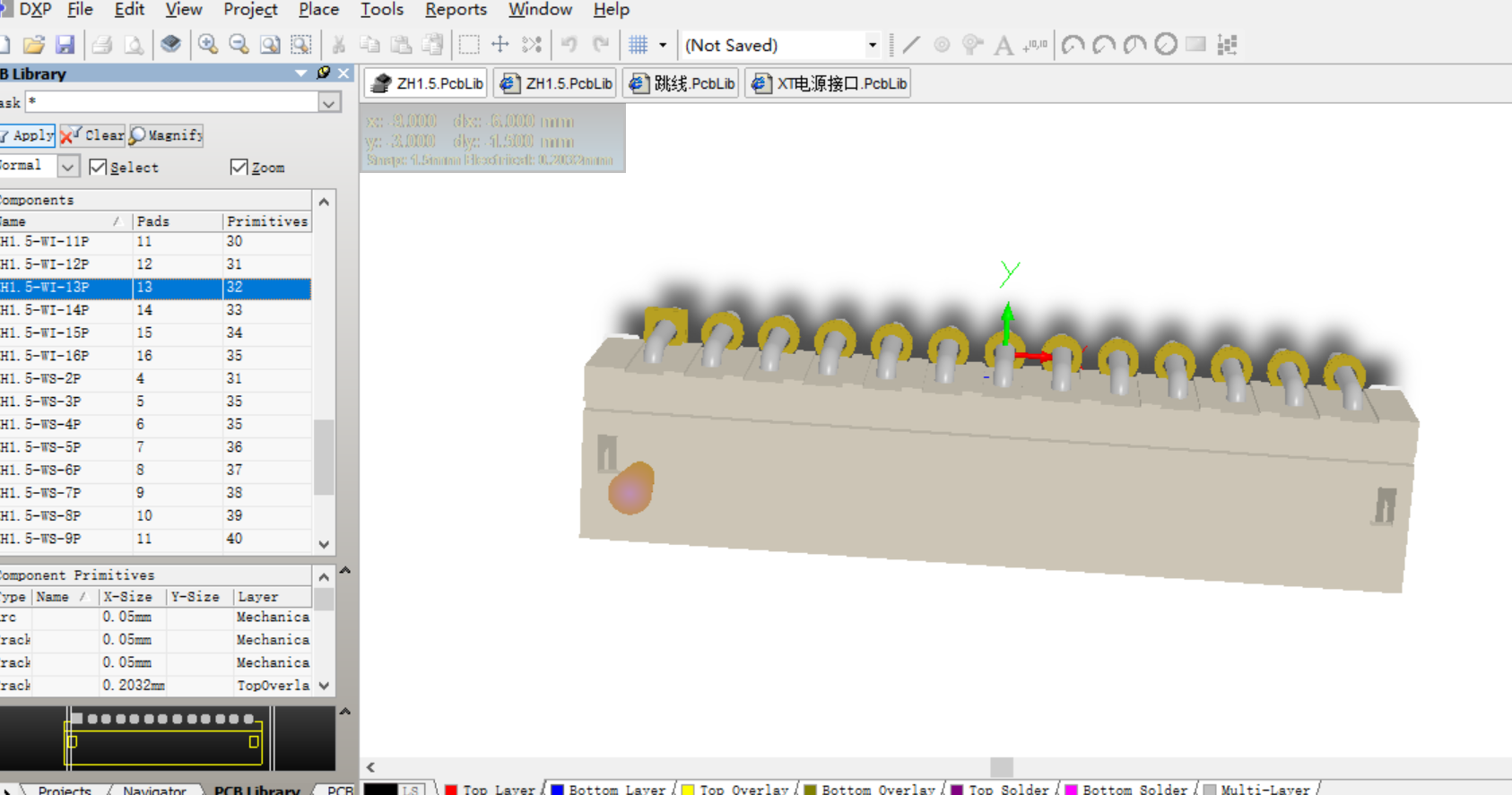
Task: Click the LS layer set button
Action: tap(412, 790)
